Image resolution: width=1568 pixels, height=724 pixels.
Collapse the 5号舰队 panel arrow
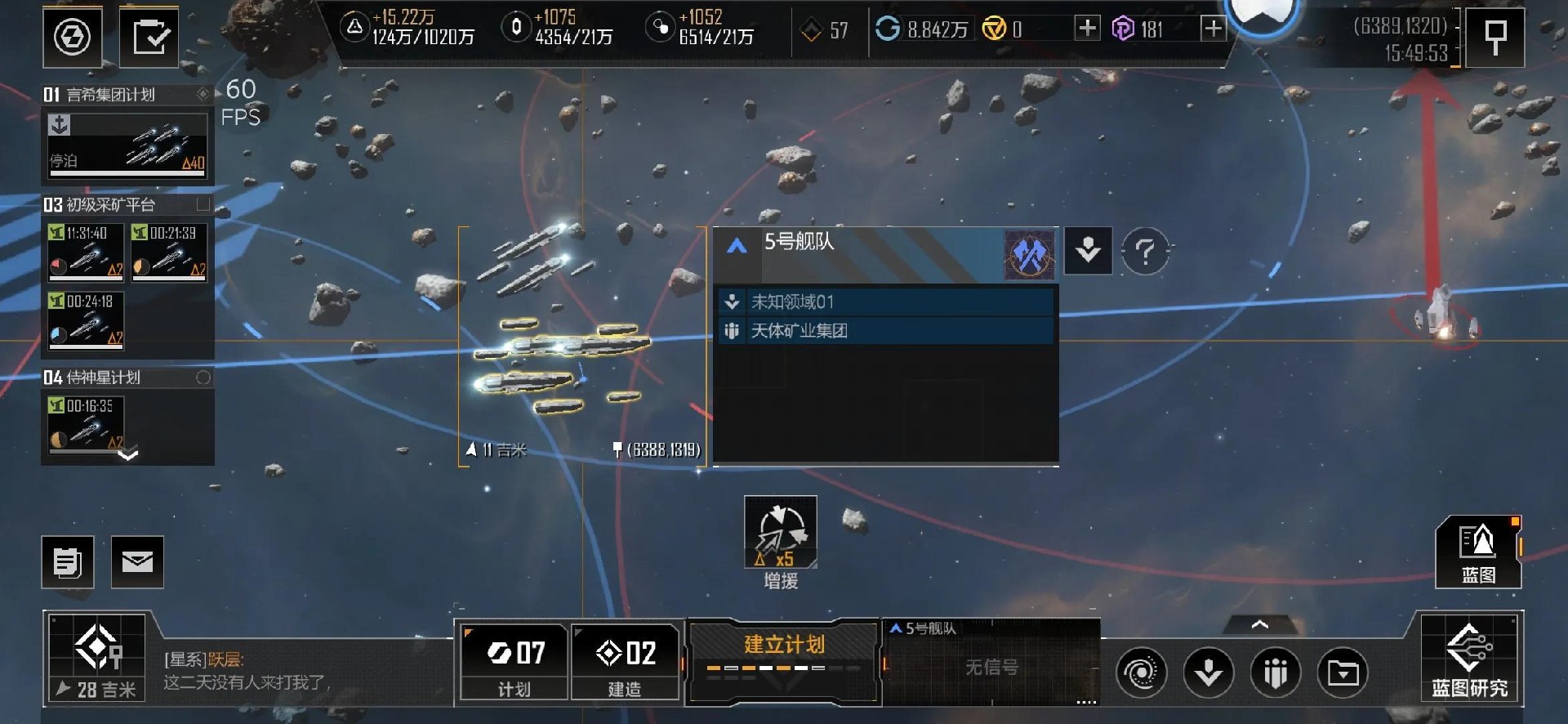coord(737,246)
